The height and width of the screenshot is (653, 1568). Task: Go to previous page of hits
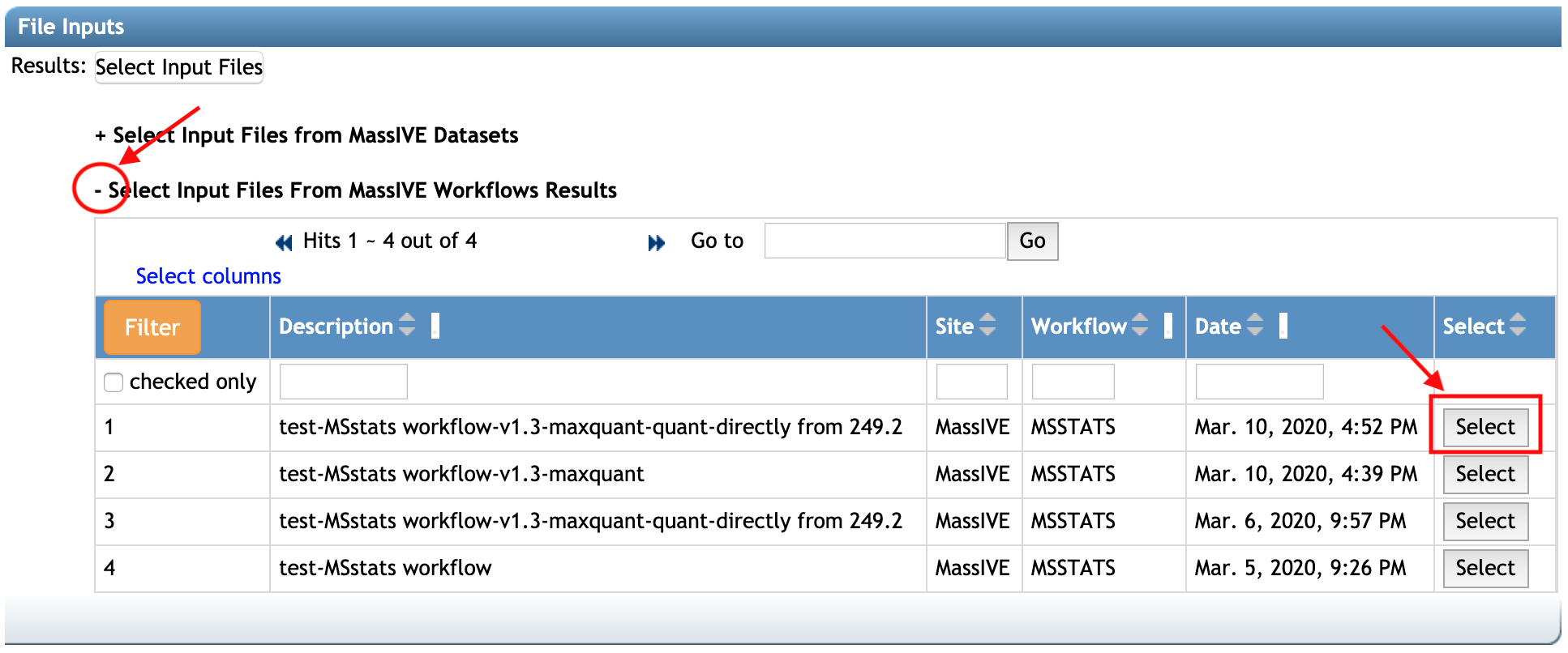click(x=283, y=242)
